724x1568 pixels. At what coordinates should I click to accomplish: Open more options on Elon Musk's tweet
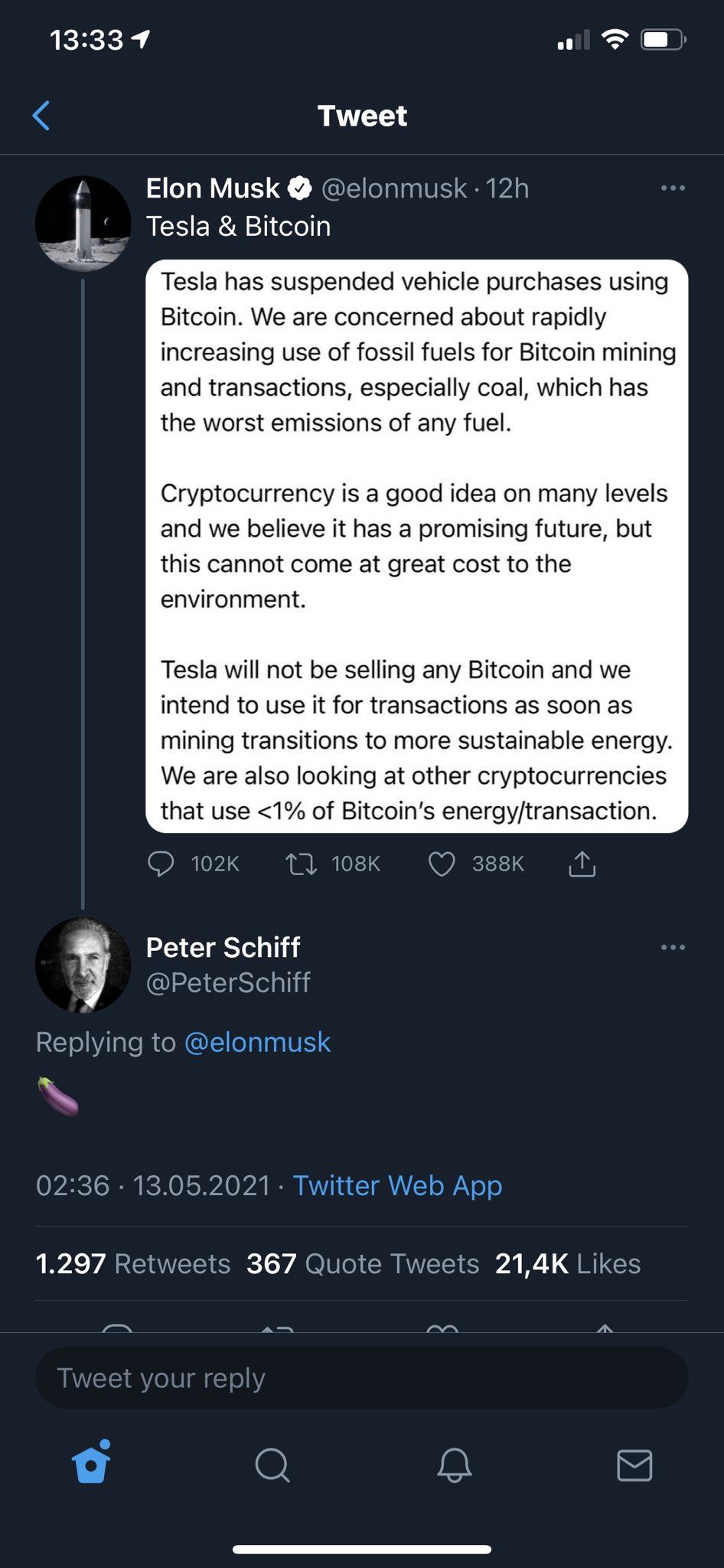tap(673, 188)
